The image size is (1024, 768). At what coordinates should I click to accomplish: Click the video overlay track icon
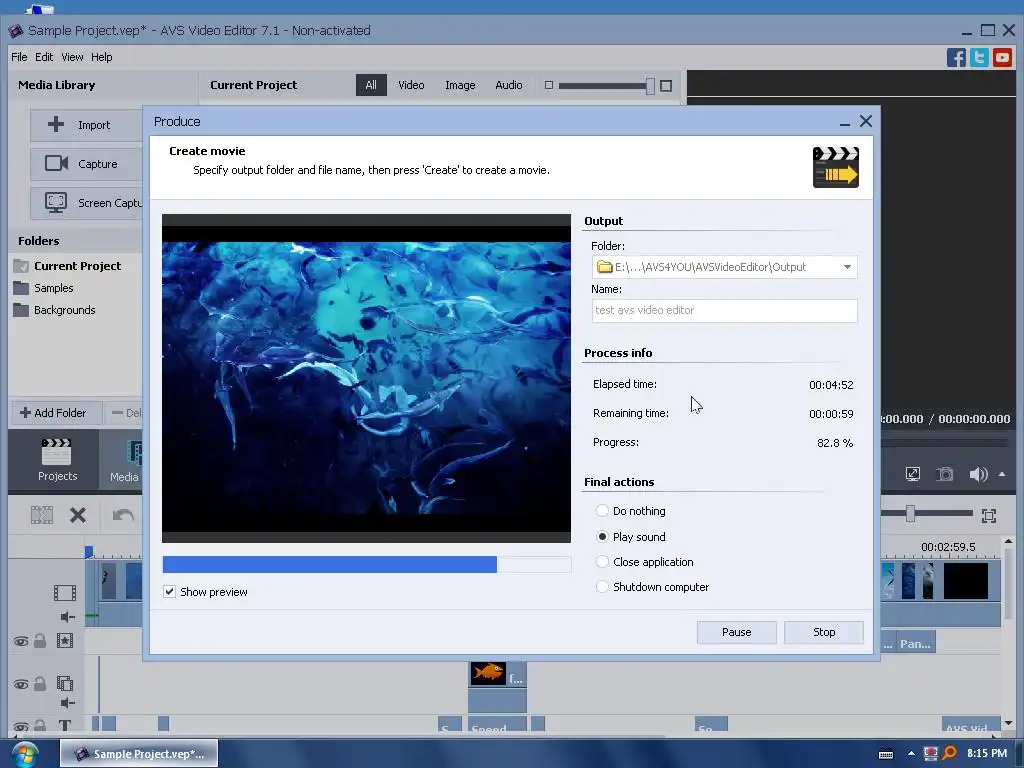tap(65, 683)
